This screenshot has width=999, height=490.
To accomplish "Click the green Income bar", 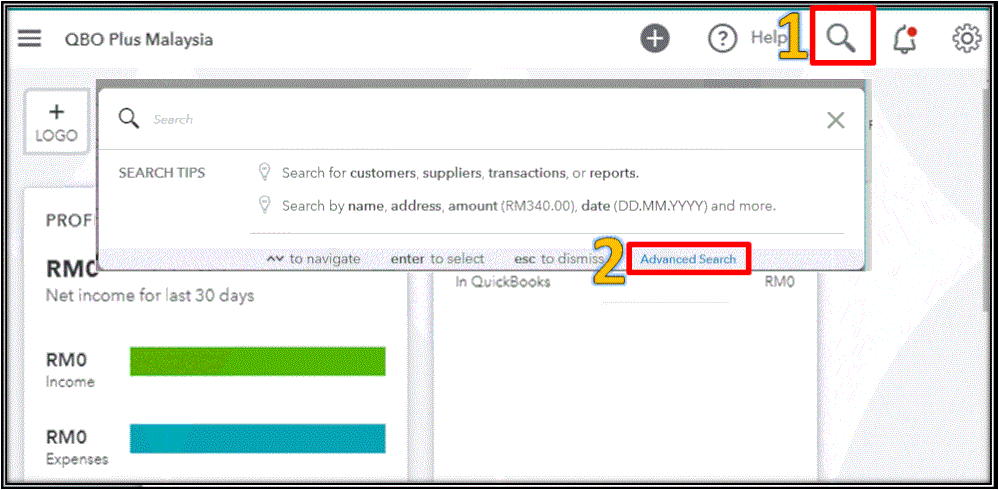I will (x=258, y=361).
